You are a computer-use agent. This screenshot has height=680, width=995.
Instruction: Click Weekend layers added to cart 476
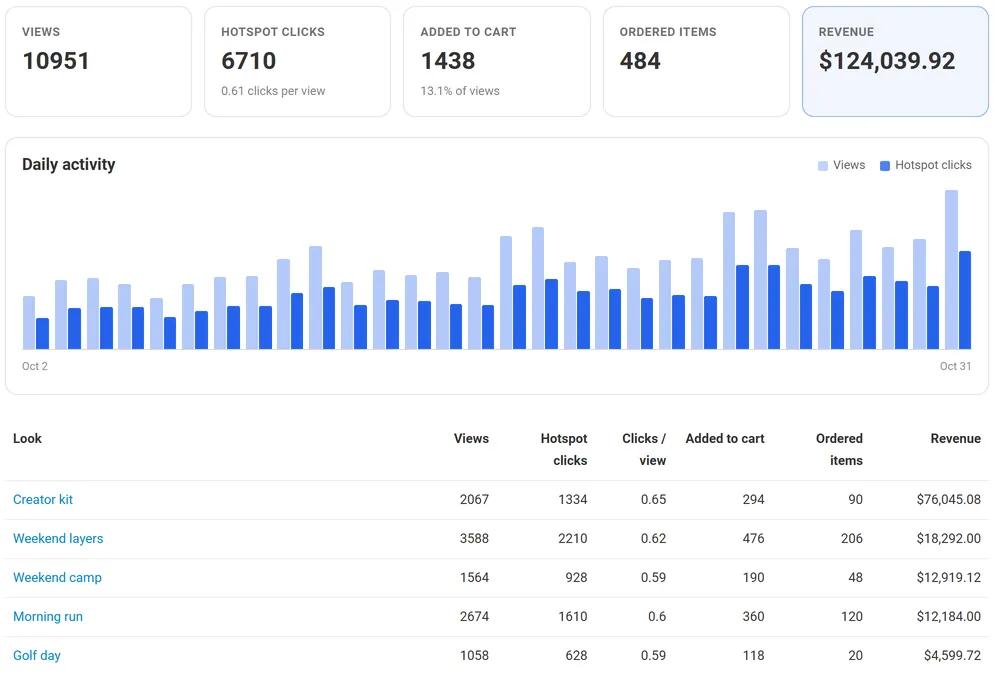[754, 539]
